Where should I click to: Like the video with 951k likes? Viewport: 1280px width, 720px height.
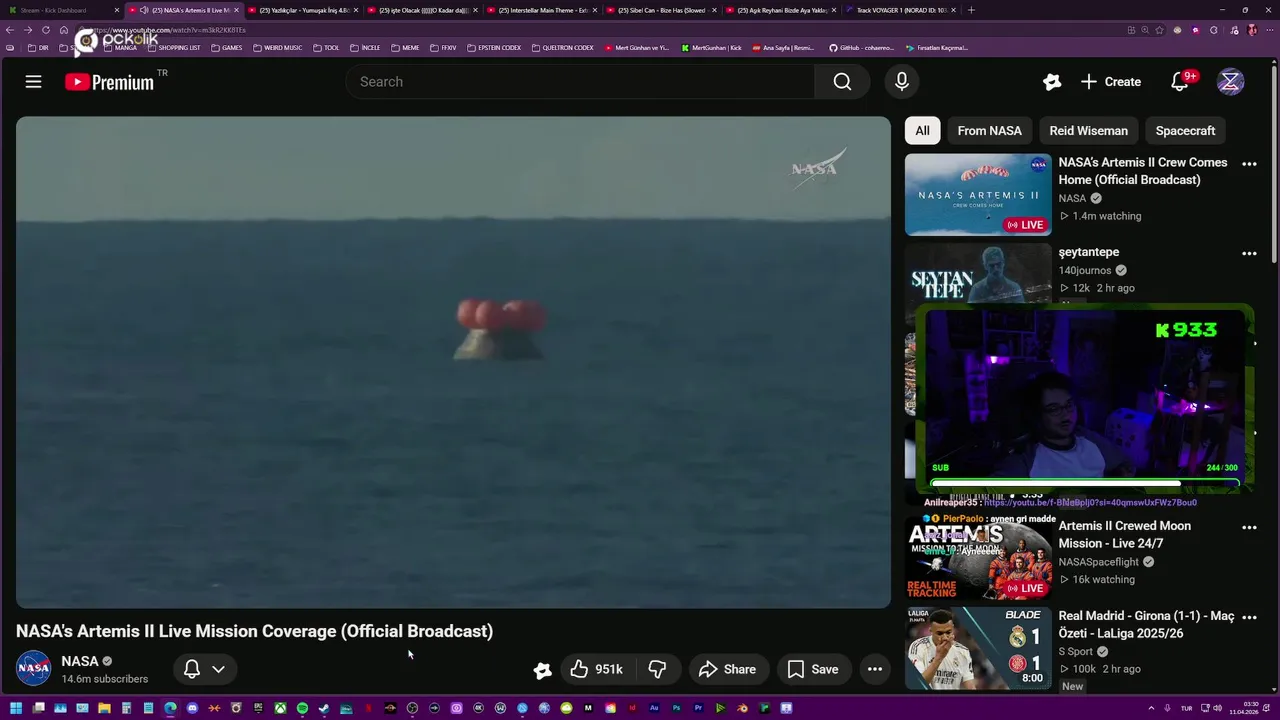(x=596, y=669)
